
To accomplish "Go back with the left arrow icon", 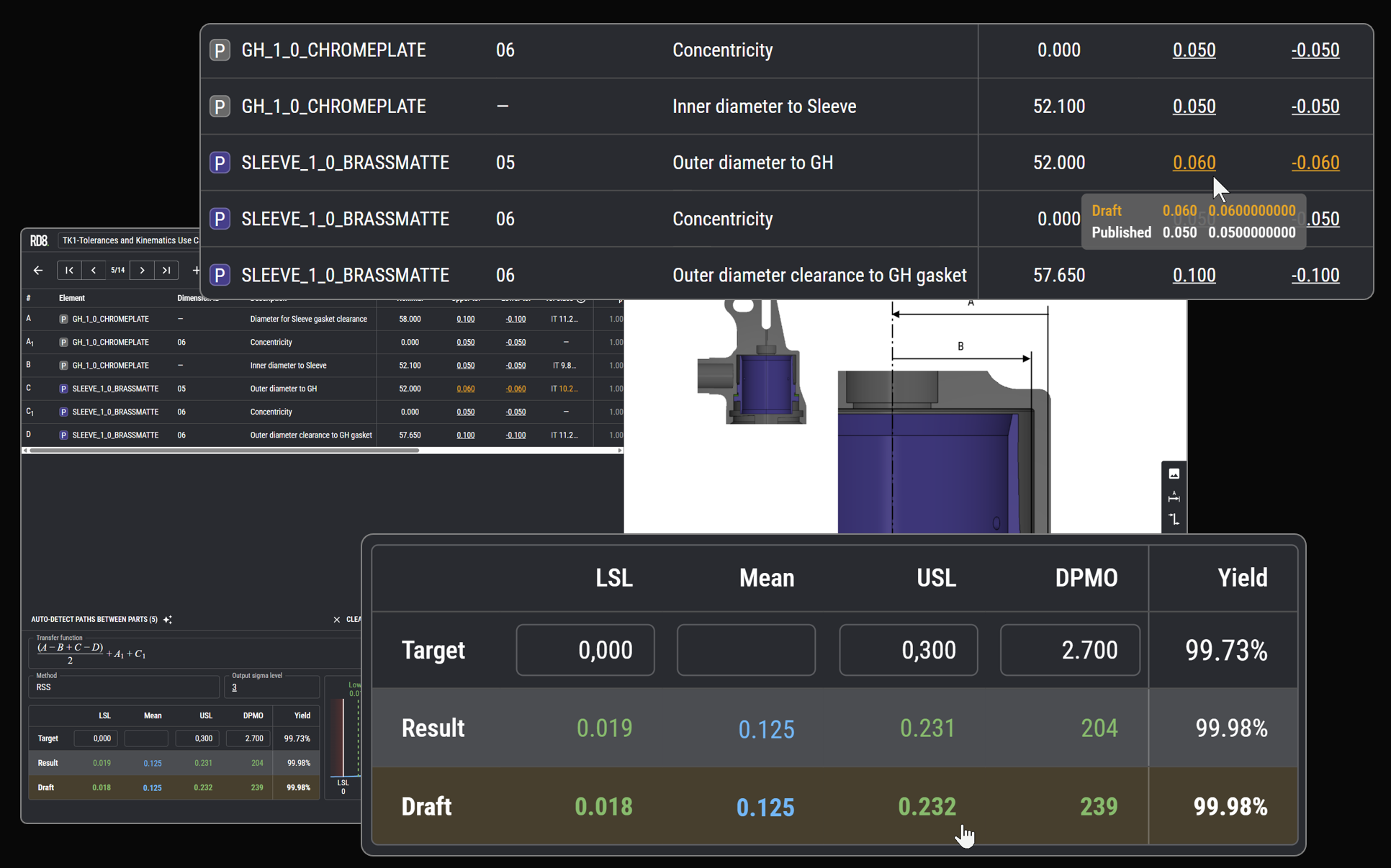I will coord(38,270).
